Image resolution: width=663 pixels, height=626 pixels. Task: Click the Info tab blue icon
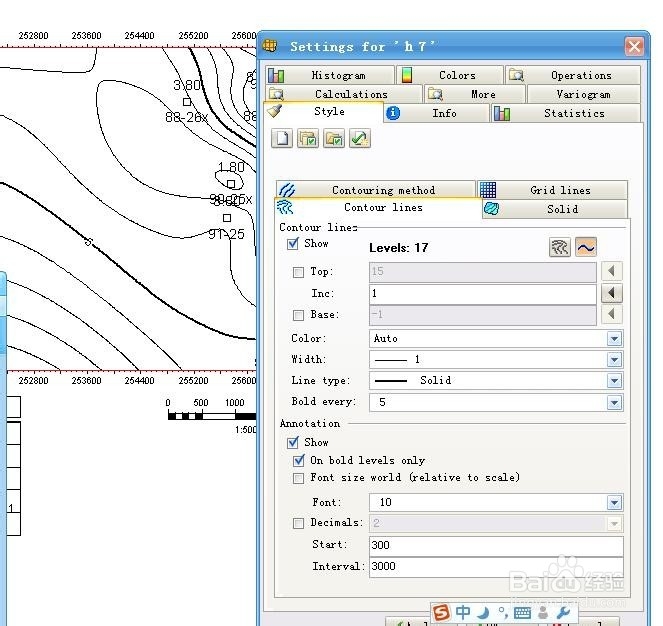(x=393, y=113)
